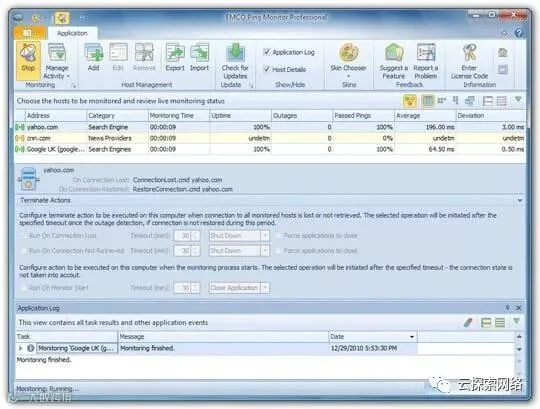This screenshot has height=409, width=540.
Task: Click the highlighted quick access toolbar icon
Action: pos(62,18)
